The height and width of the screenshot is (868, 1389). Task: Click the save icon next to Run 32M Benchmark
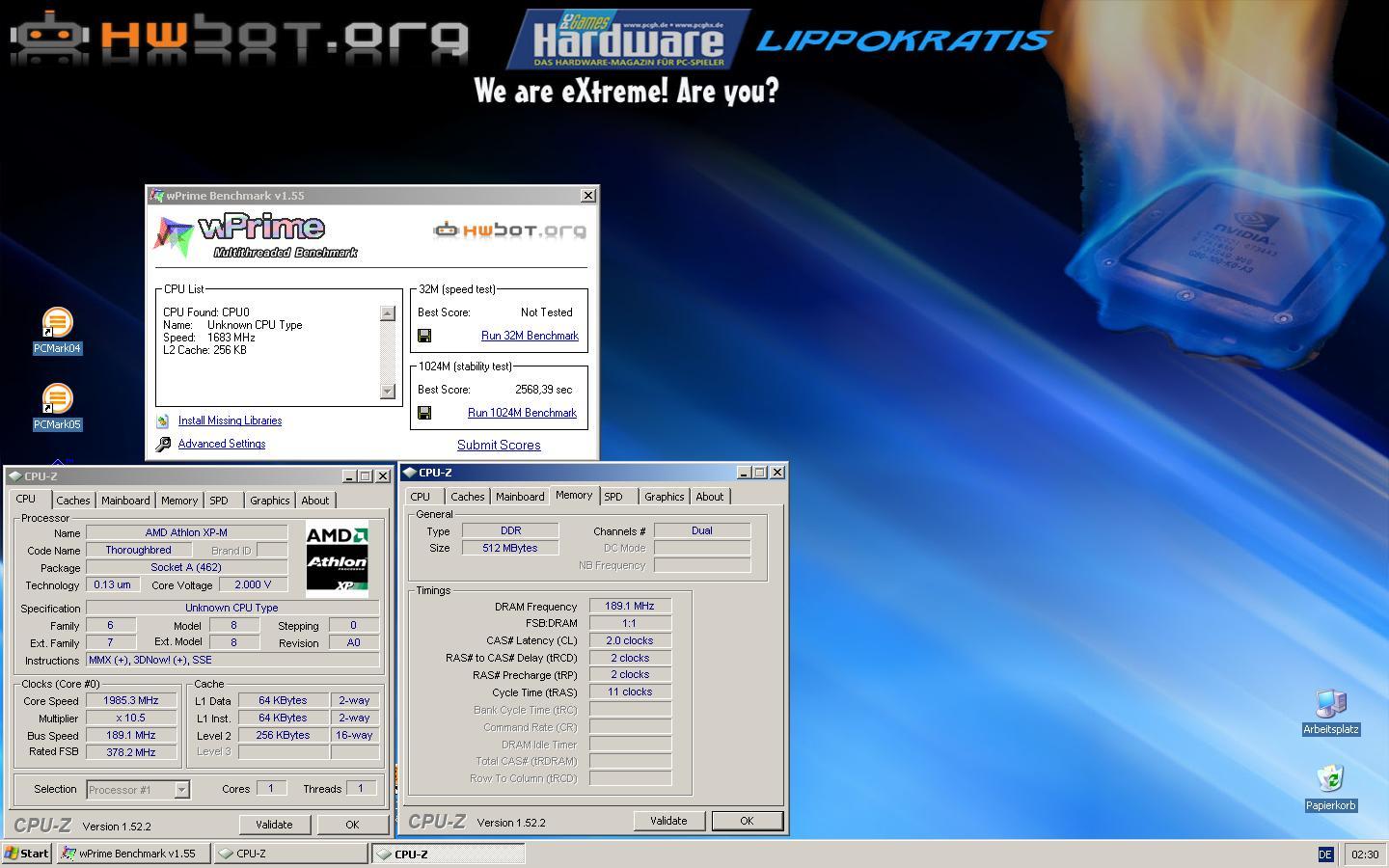[424, 336]
